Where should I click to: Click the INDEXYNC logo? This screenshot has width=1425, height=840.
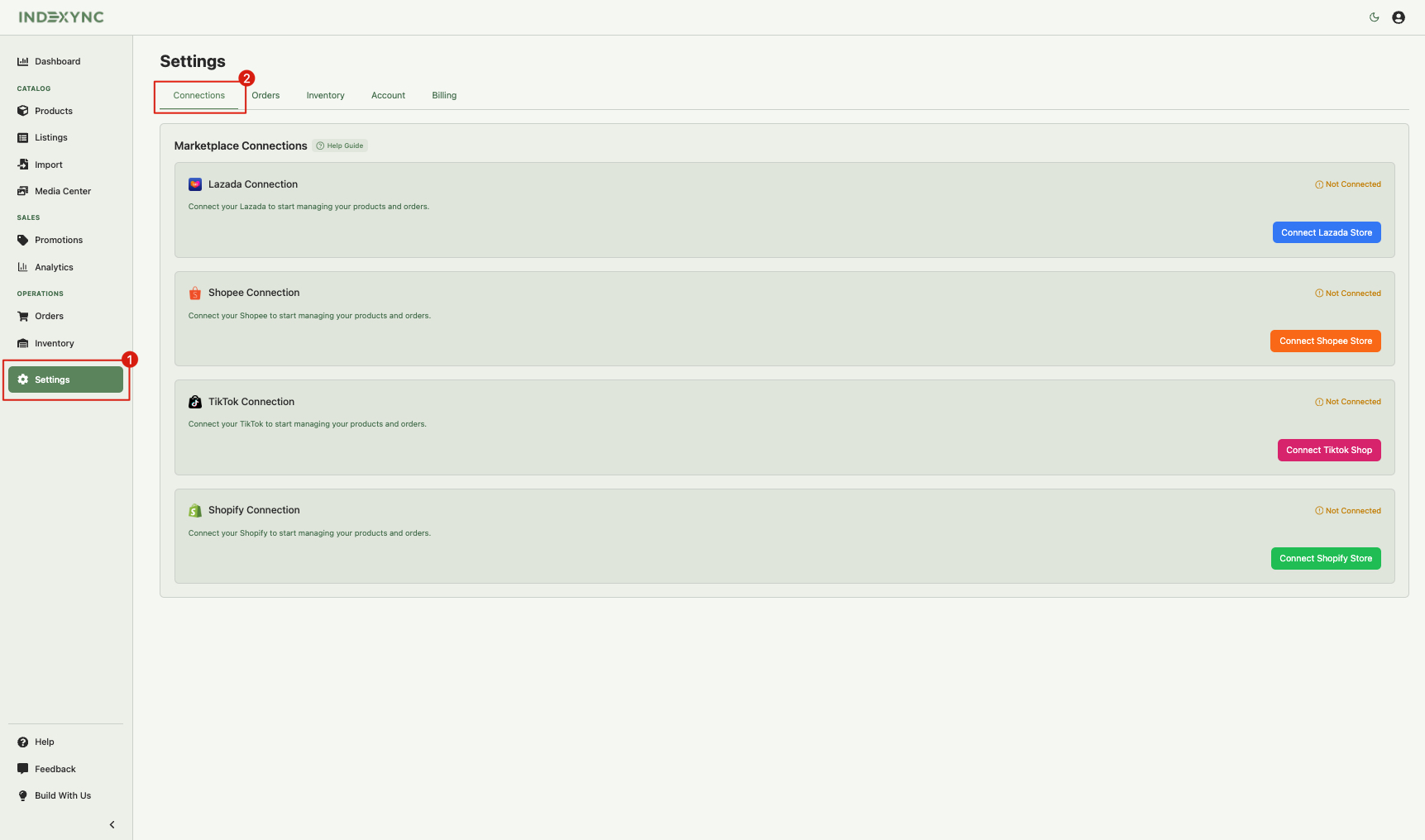click(x=61, y=17)
